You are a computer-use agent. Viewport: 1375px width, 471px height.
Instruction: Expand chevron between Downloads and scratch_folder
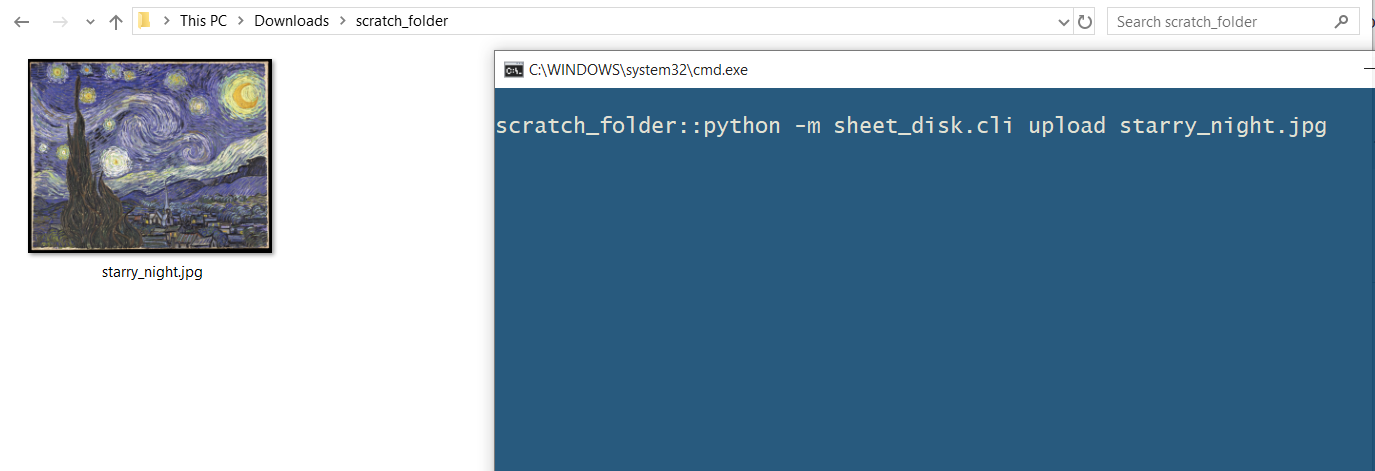[342, 21]
